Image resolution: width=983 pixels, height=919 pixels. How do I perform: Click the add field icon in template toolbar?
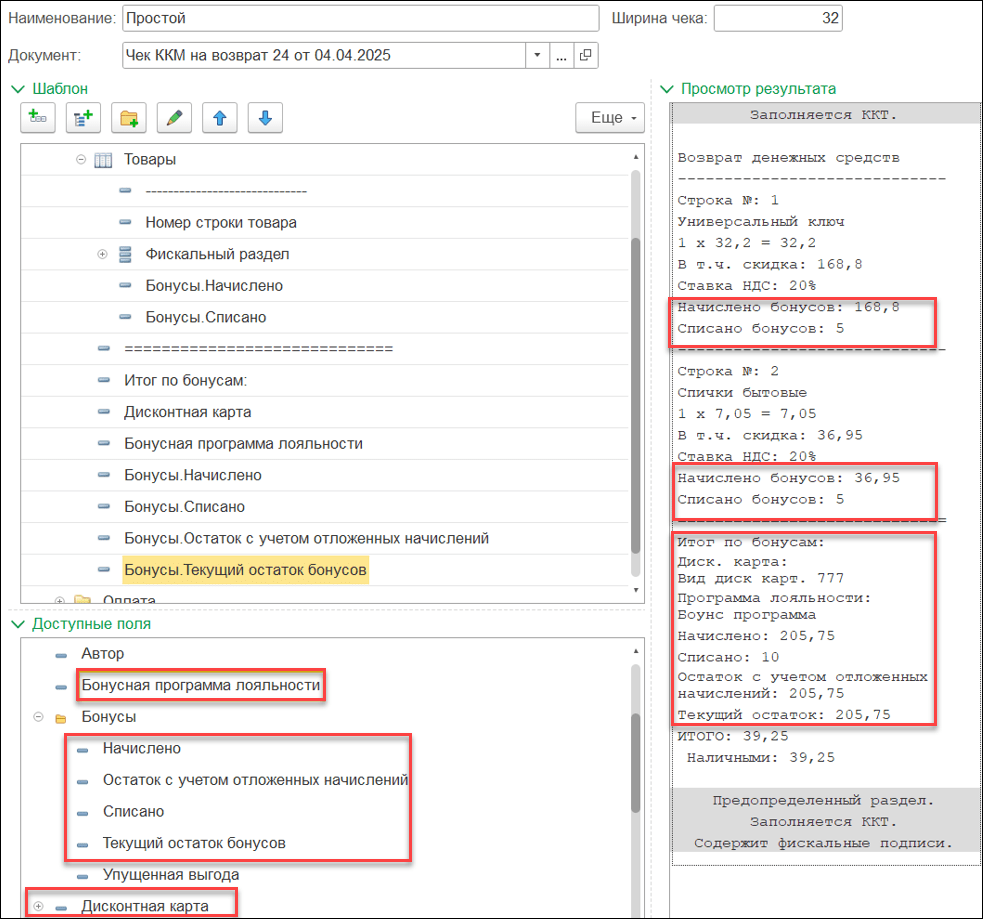(x=39, y=118)
